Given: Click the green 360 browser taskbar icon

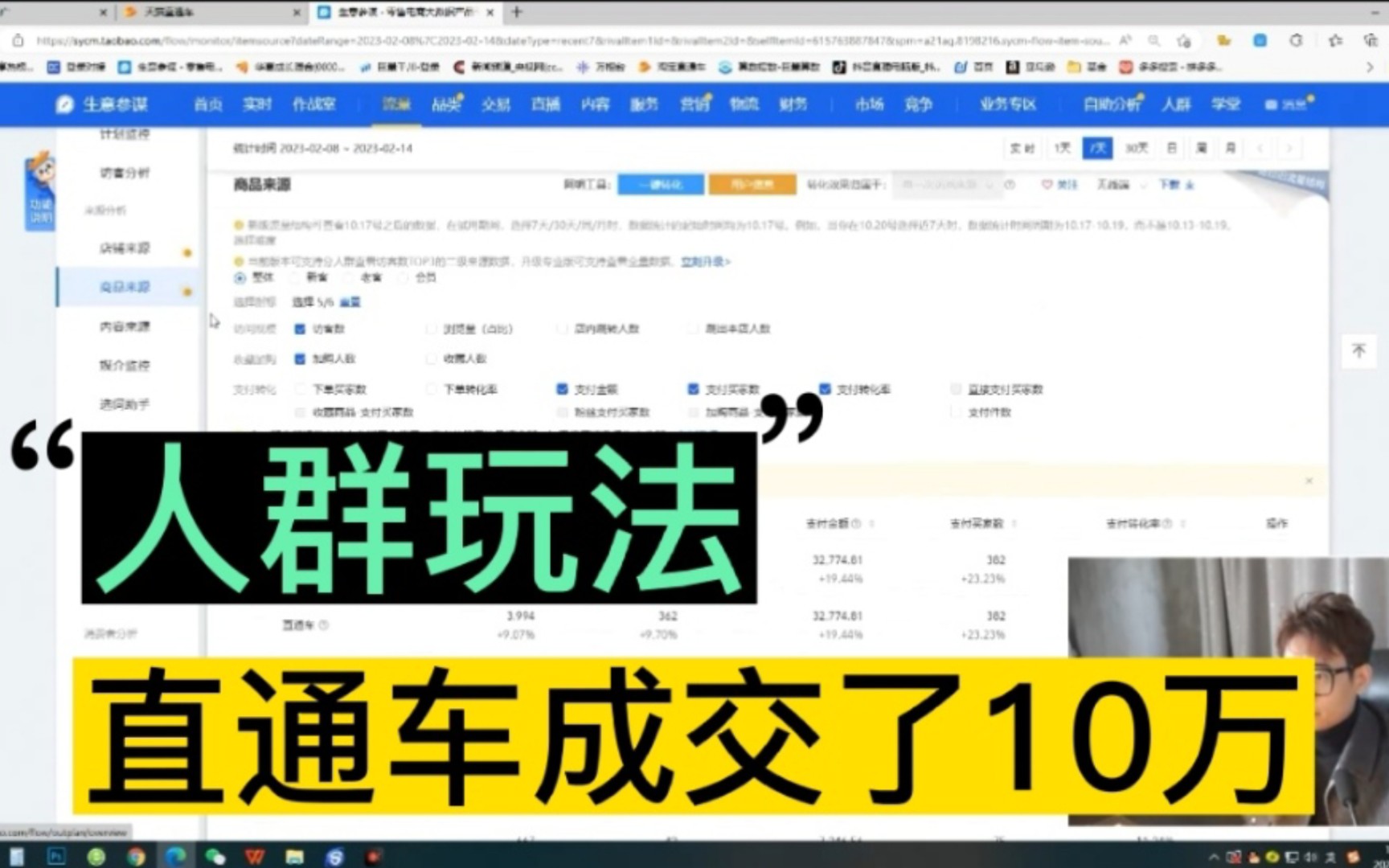Looking at the screenshot, I should pyautogui.click(x=96, y=857).
